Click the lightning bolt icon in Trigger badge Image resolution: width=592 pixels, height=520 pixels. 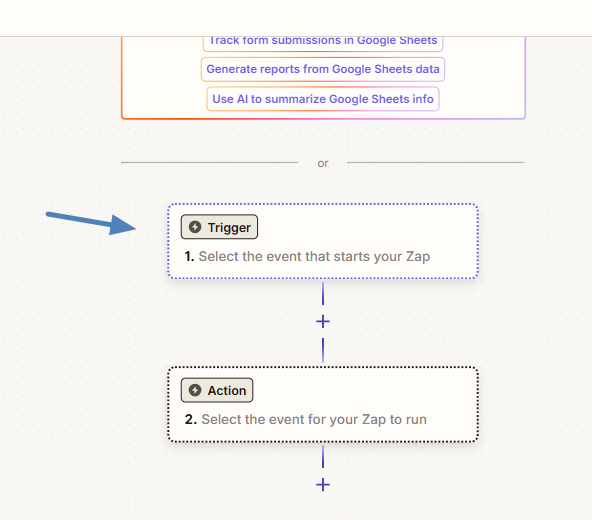(x=195, y=227)
